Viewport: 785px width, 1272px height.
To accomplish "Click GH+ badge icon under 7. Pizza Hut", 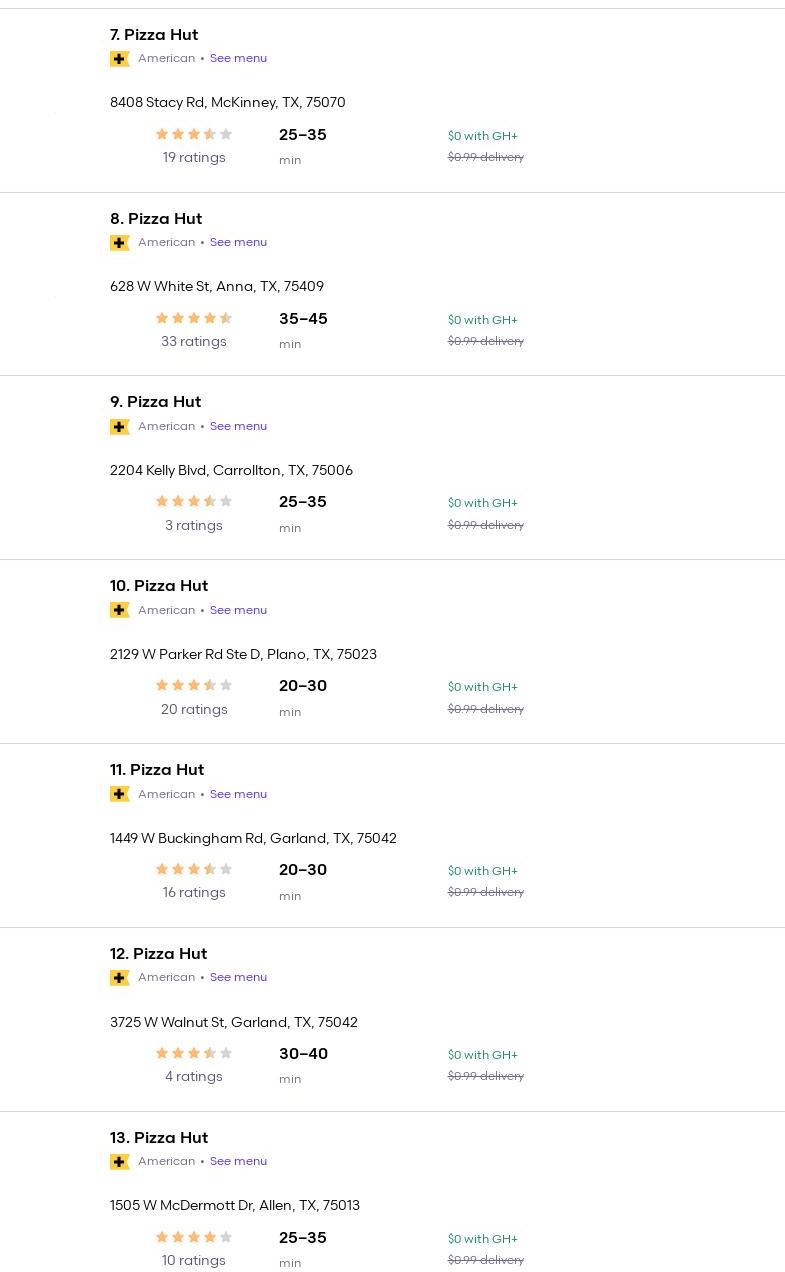I will 120,59.
